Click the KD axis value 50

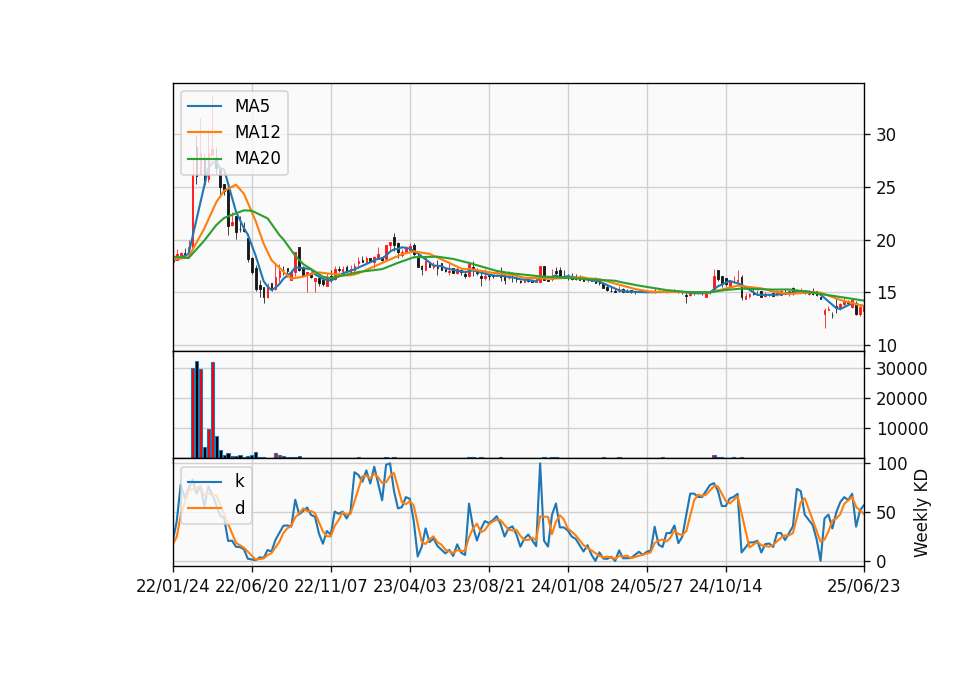point(886,513)
